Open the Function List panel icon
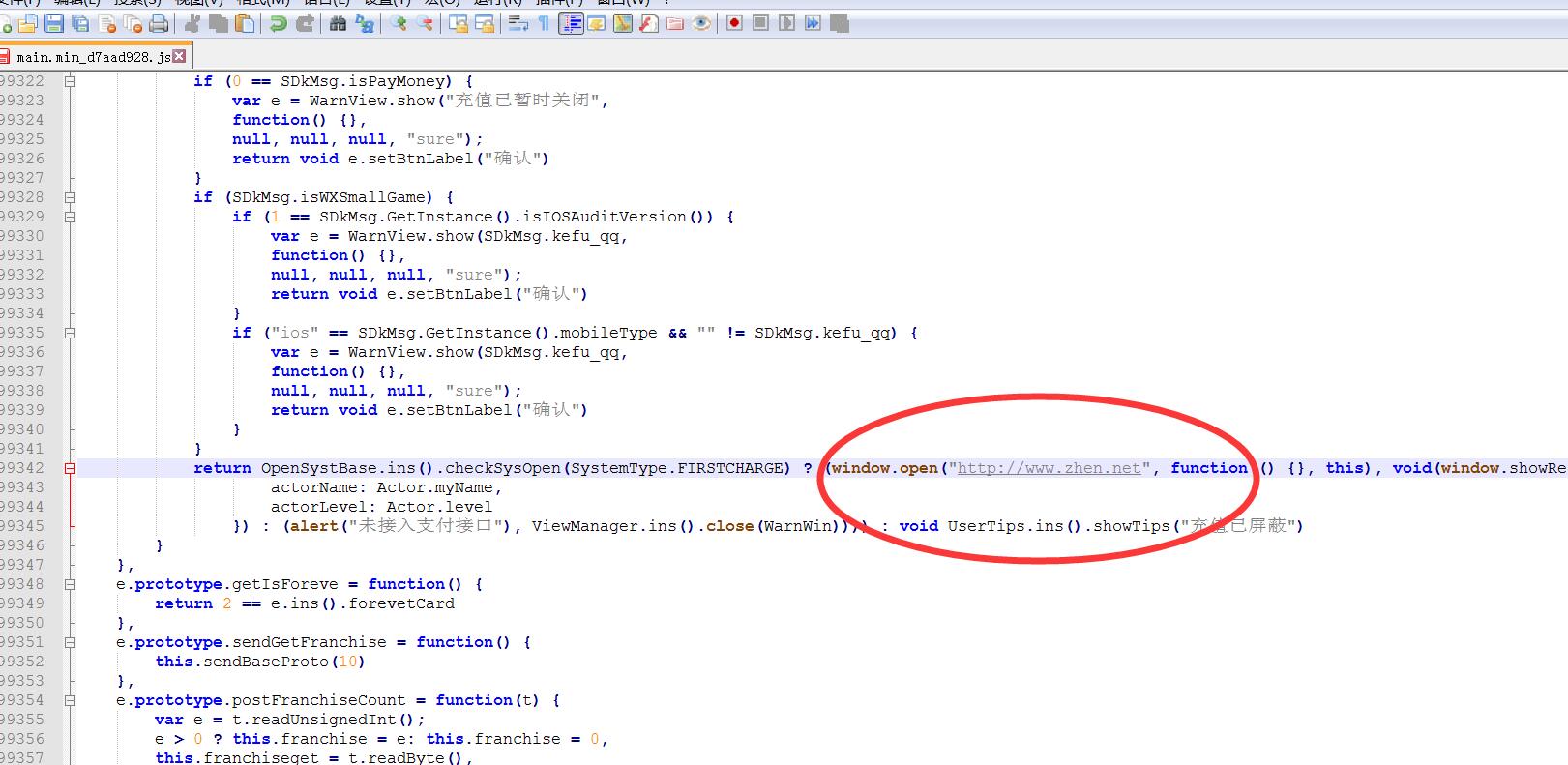The height and width of the screenshot is (765, 1568). tap(649, 23)
